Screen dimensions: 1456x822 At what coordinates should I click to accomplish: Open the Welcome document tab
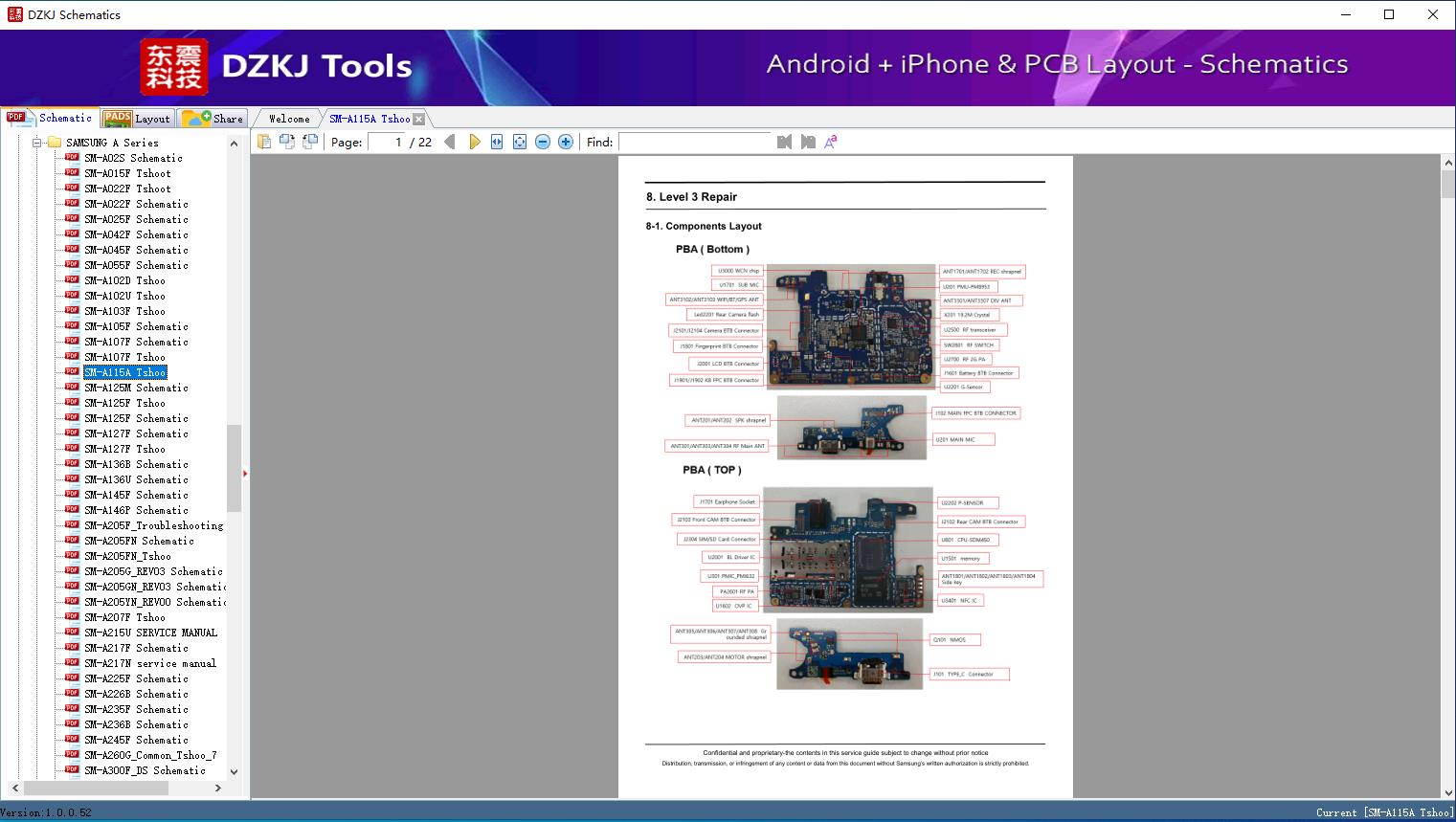click(289, 119)
